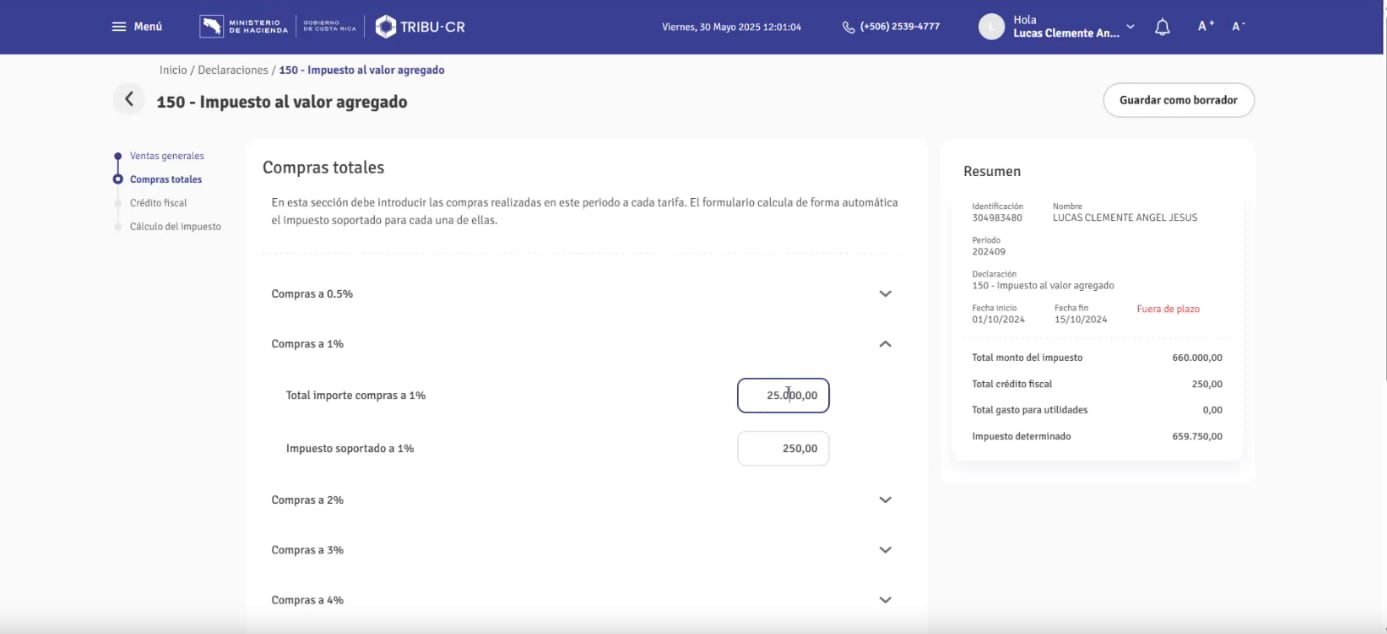Click the Total importe compras a 1% field
Screen dimensions: 1387x634
pyautogui.click(x=785, y=395)
